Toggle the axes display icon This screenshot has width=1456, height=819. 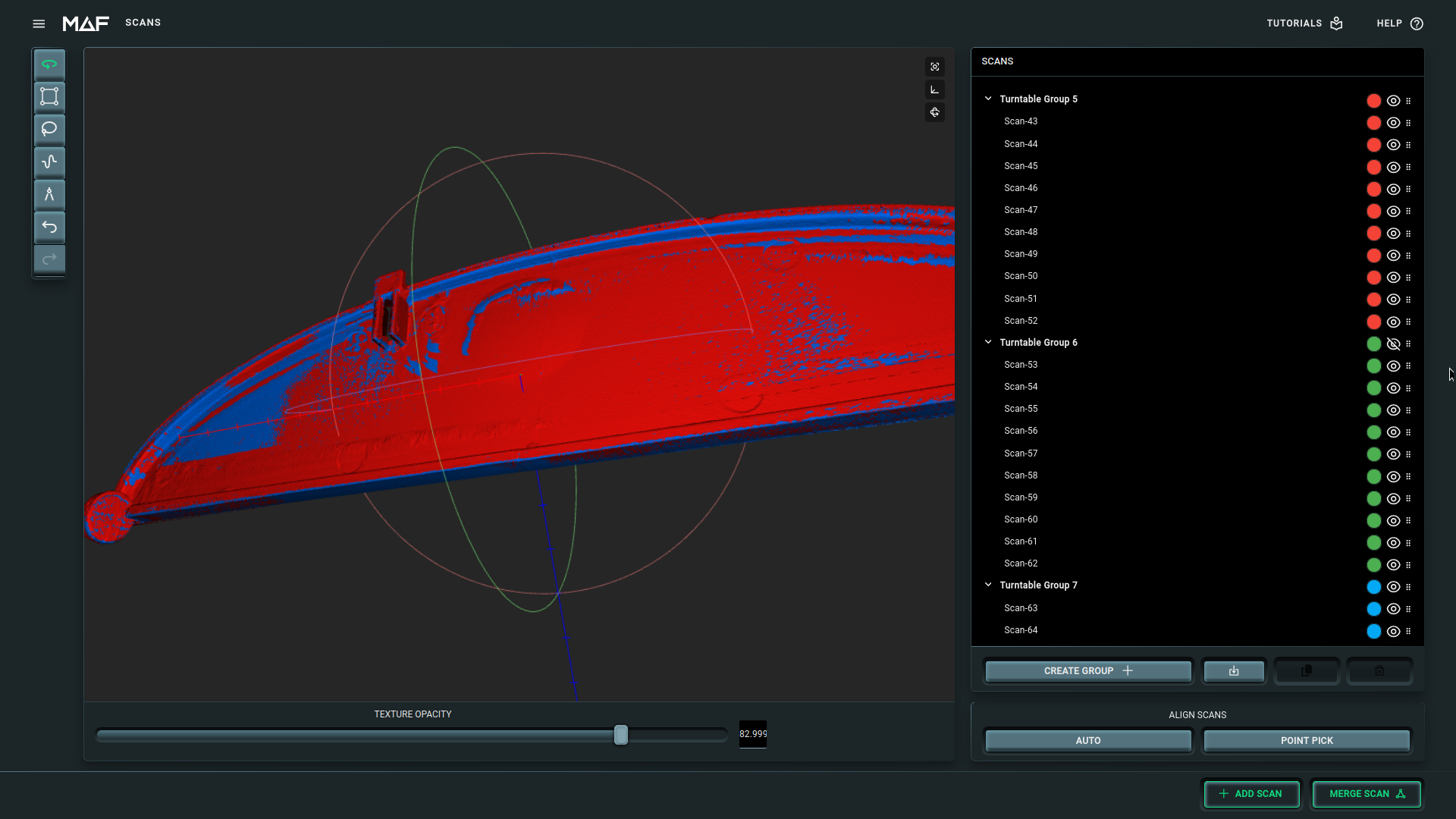[x=935, y=89]
